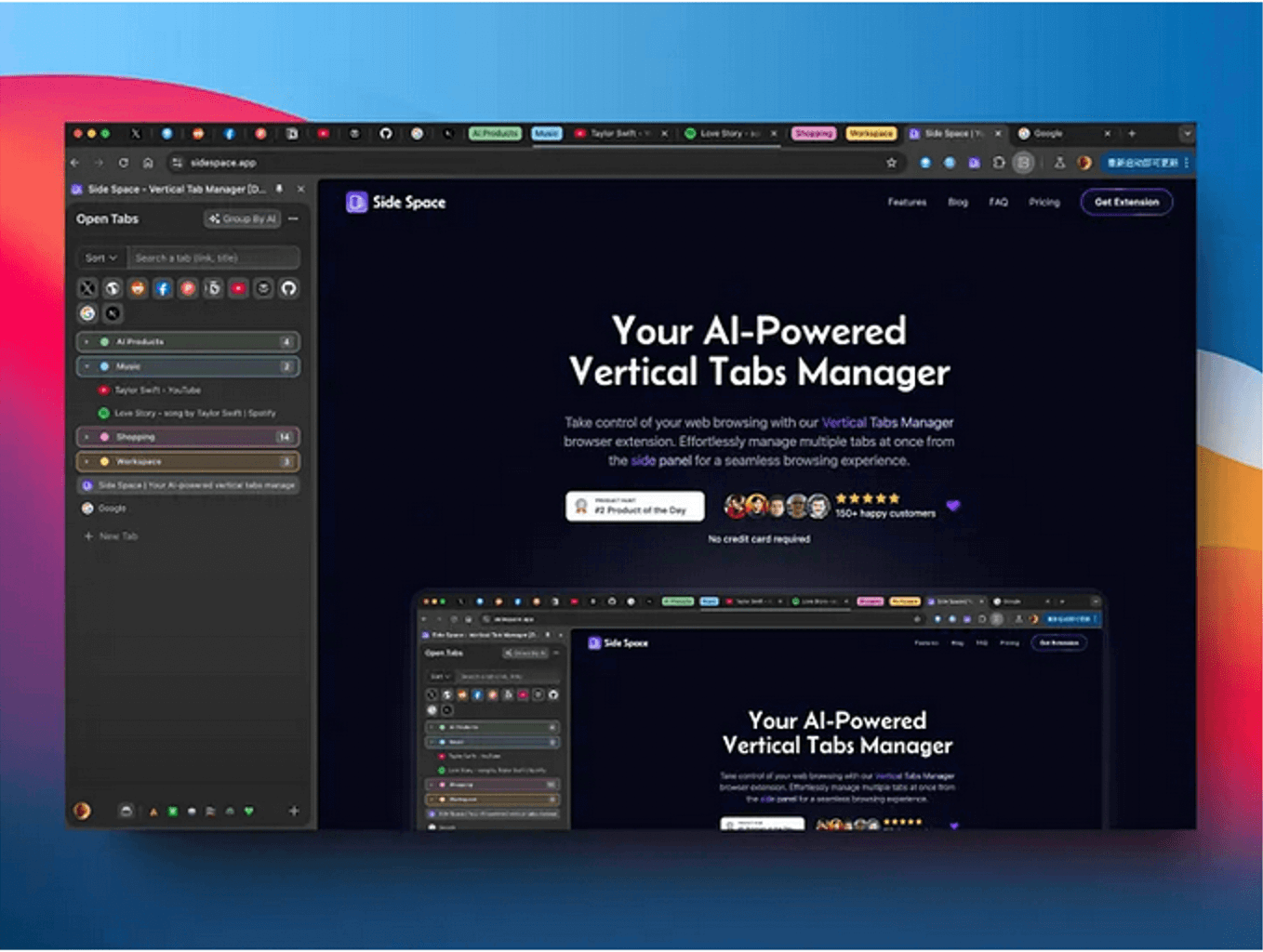
Task: Open the Pricing nav link
Action: tap(1044, 202)
